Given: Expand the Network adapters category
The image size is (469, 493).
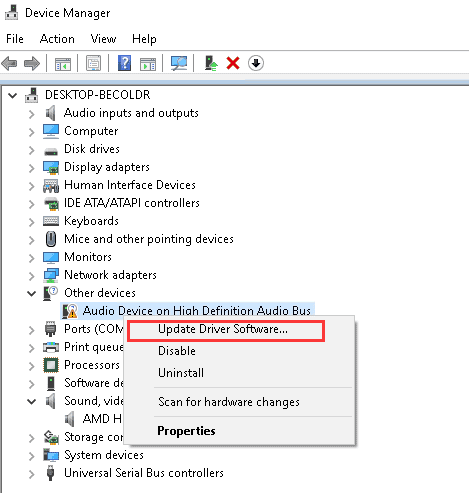Looking at the screenshot, I should point(32,276).
